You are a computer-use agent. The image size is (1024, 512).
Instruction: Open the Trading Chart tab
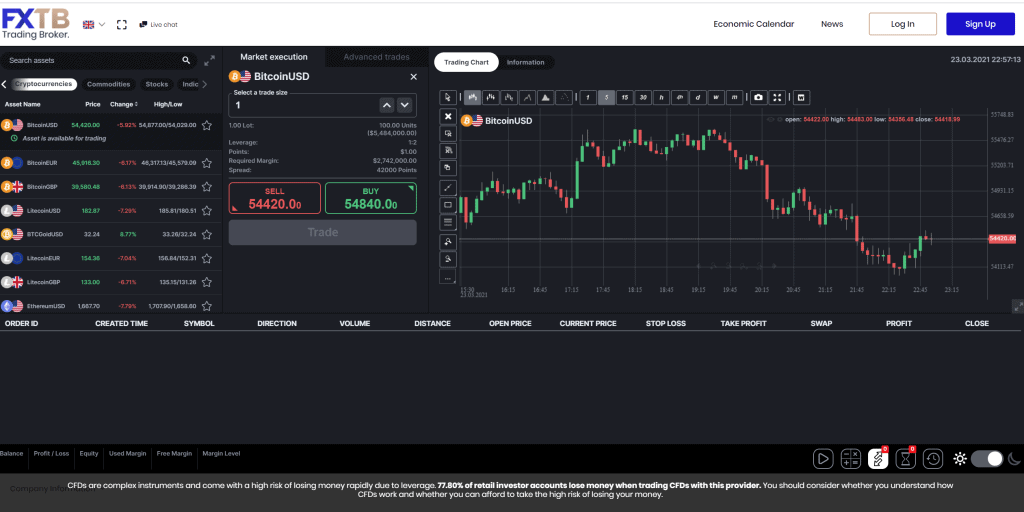[466, 63]
